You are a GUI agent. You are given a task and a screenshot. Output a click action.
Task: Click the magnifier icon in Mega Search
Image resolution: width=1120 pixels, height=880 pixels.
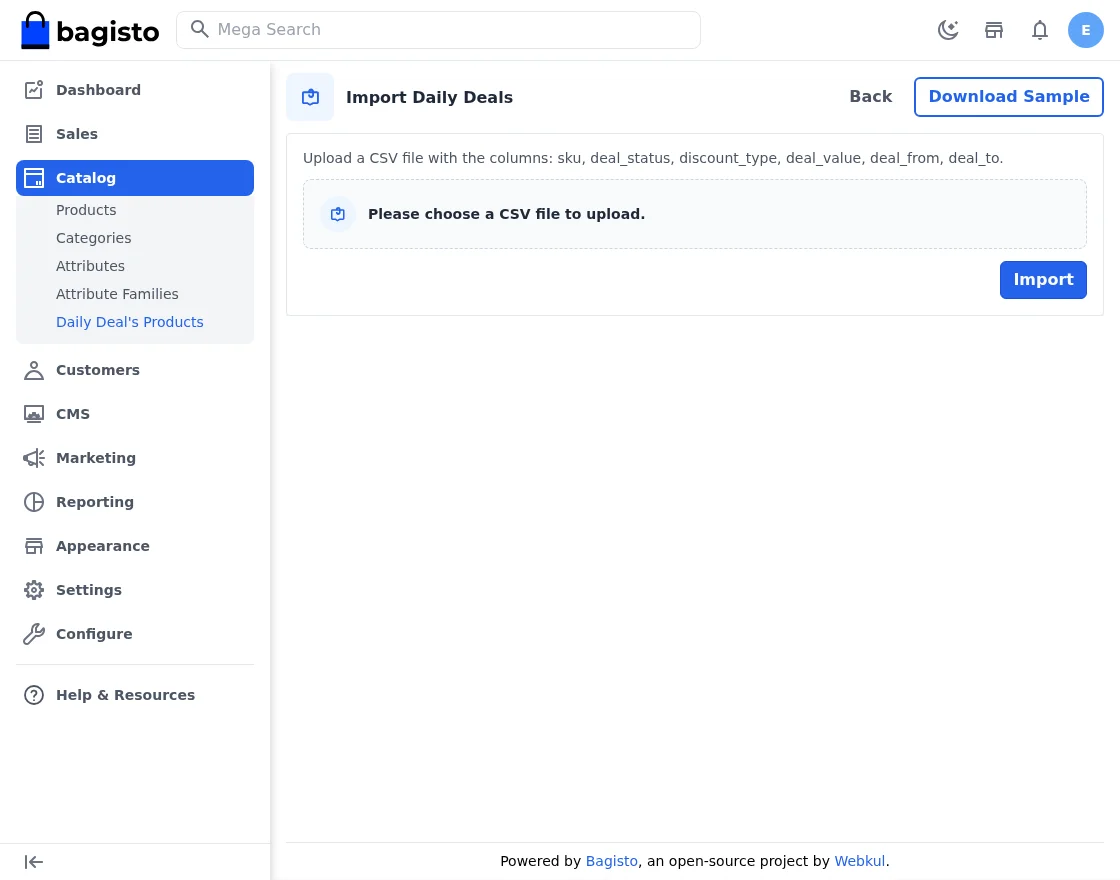point(199,29)
